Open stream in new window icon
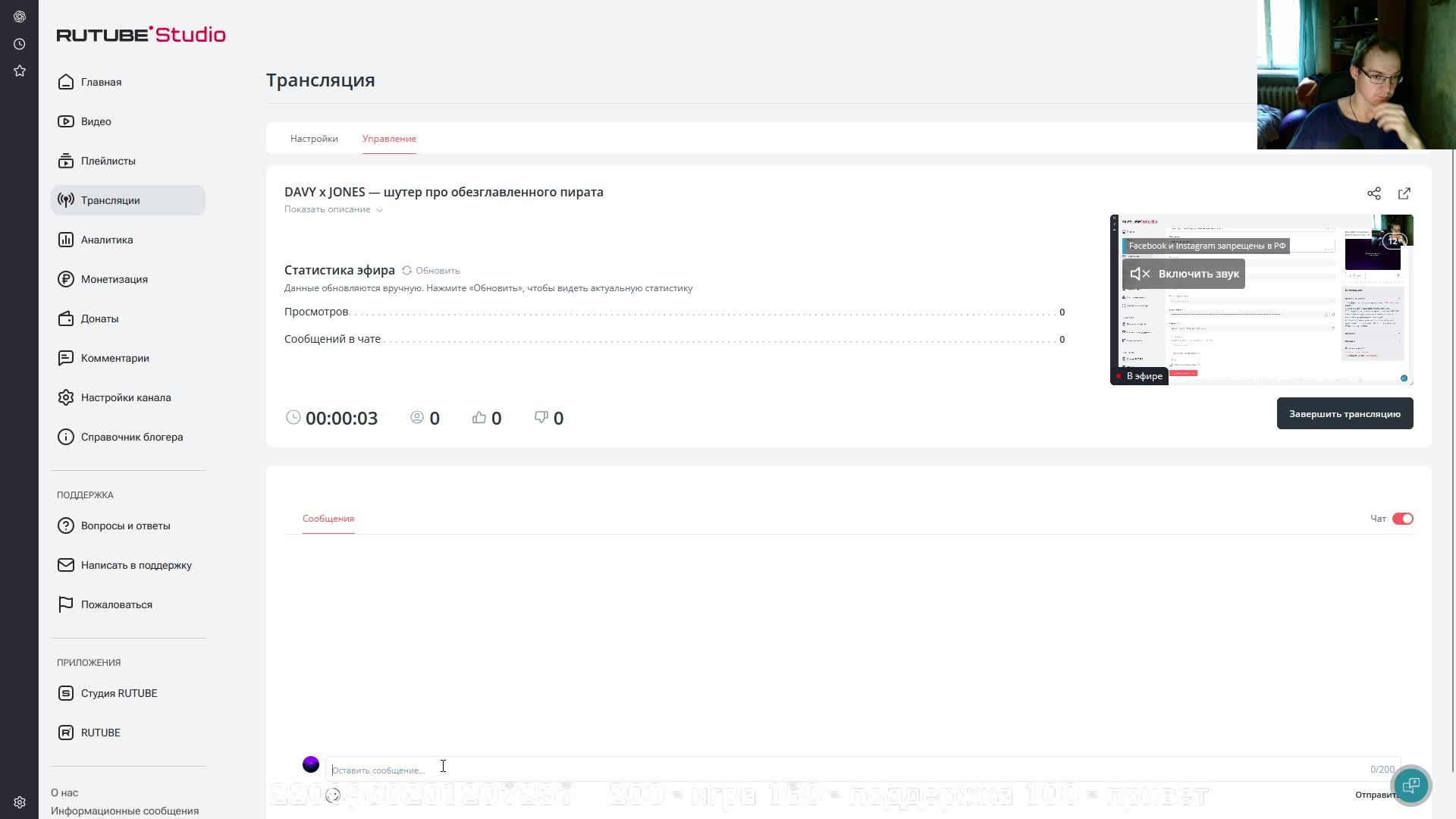Screen dimensions: 1456x819 coord(1404,193)
